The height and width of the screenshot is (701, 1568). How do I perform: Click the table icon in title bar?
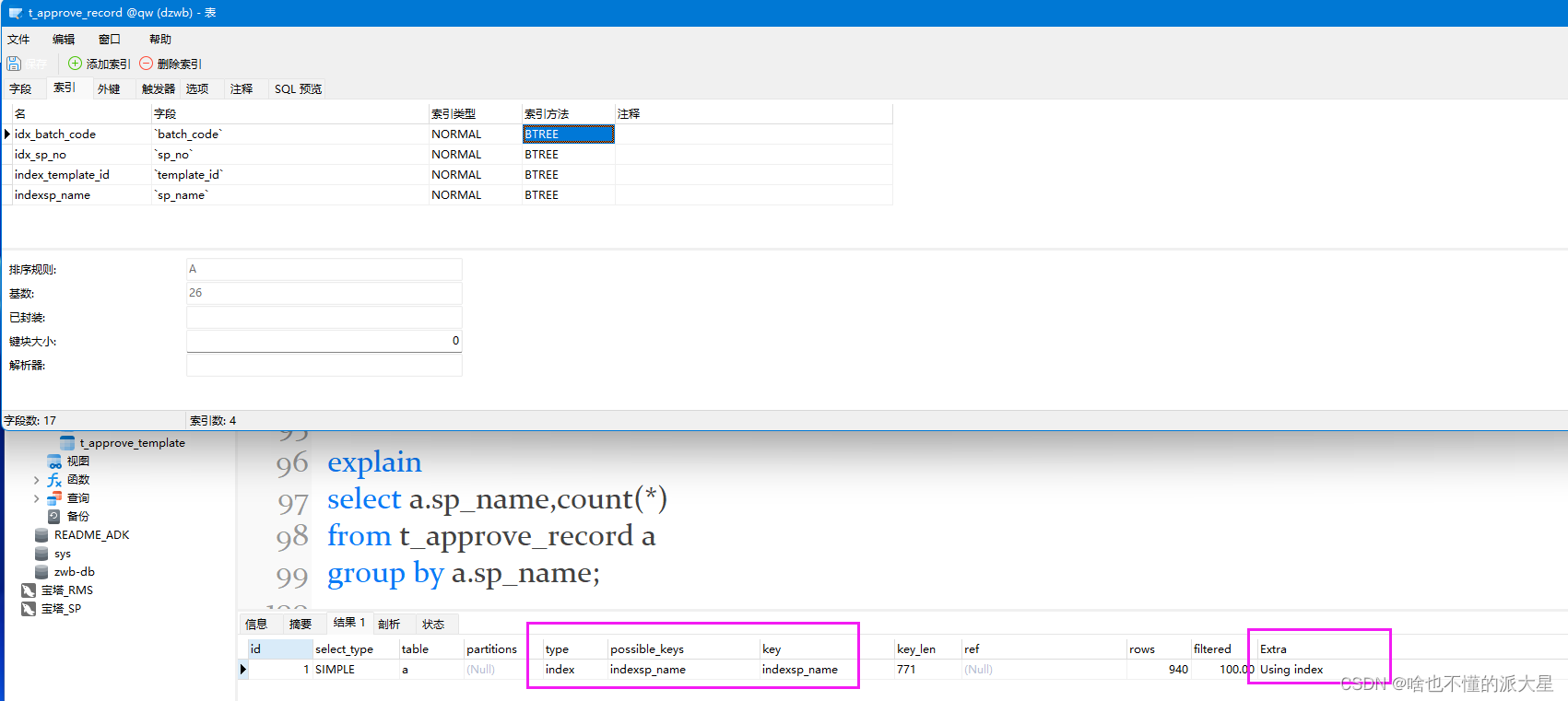pyautogui.click(x=16, y=13)
